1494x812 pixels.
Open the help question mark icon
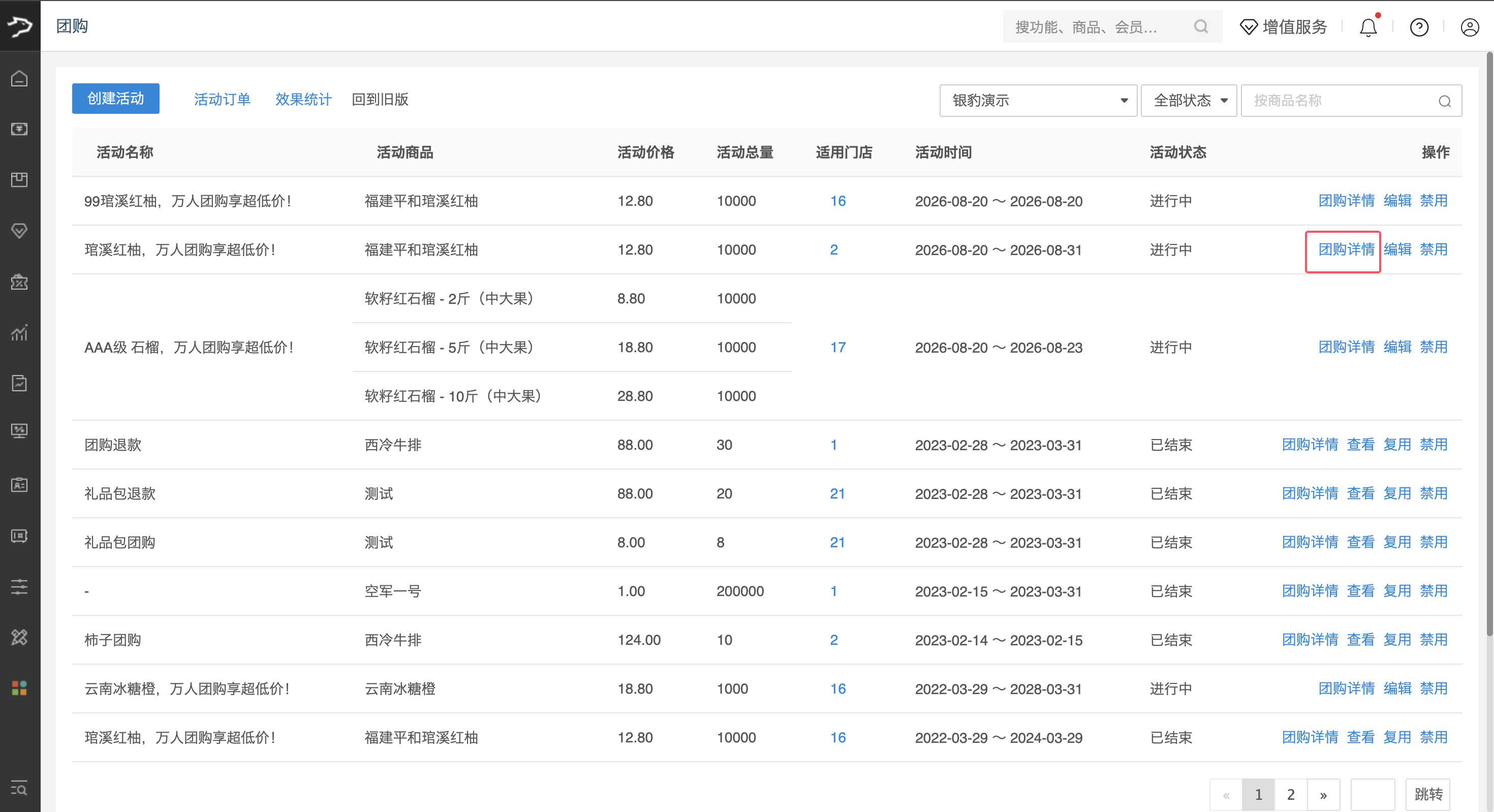coord(1419,27)
